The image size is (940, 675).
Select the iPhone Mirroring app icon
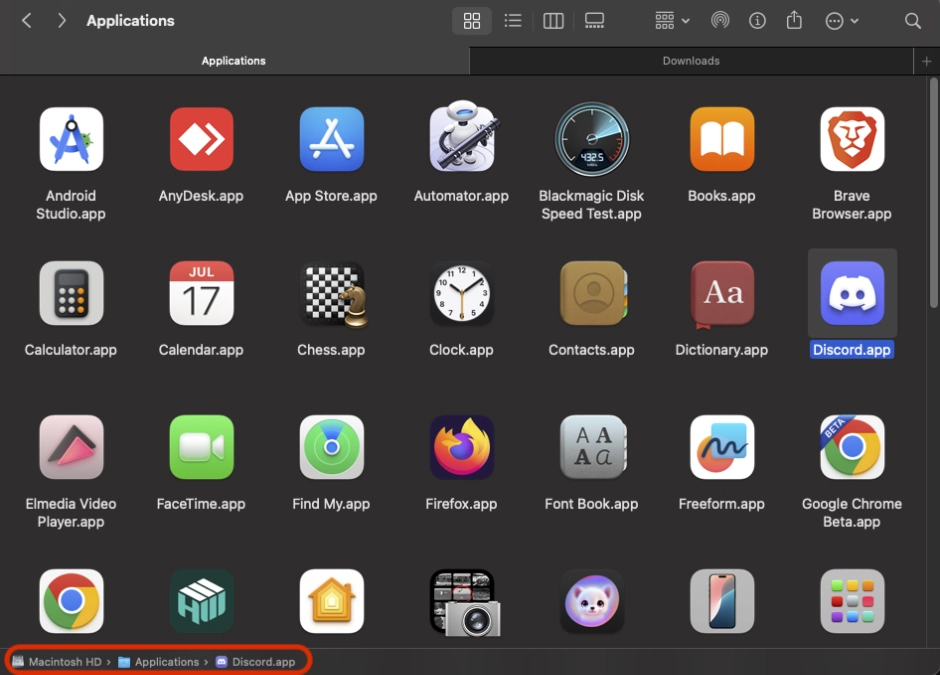[x=722, y=601]
